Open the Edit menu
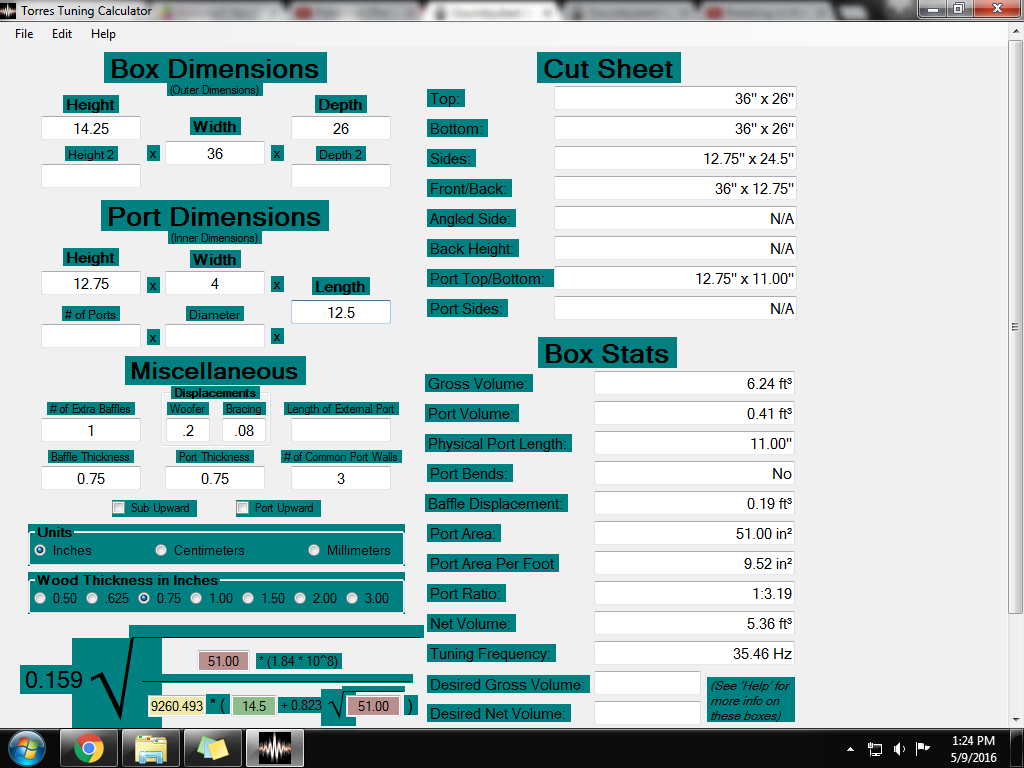The image size is (1024, 768). point(62,34)
